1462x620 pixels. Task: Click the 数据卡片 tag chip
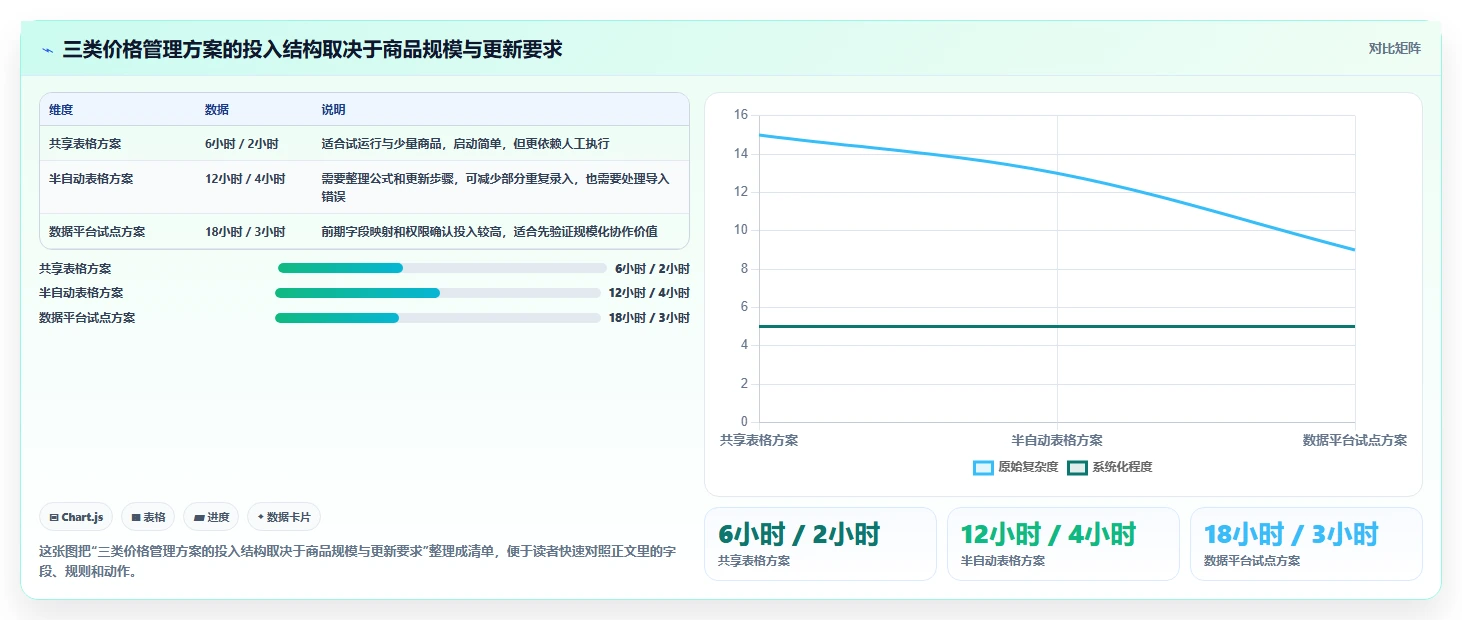[x=284, y=517]
